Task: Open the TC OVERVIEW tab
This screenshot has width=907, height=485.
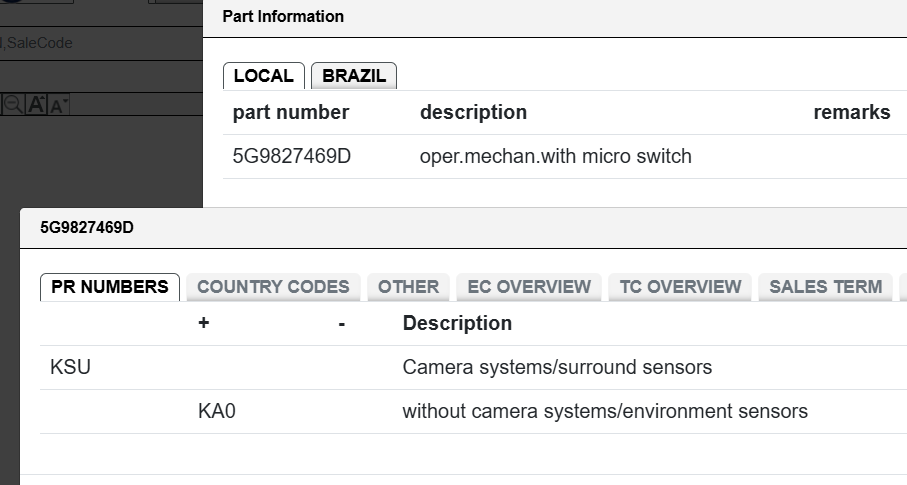Action: click(x=680, y=287)
